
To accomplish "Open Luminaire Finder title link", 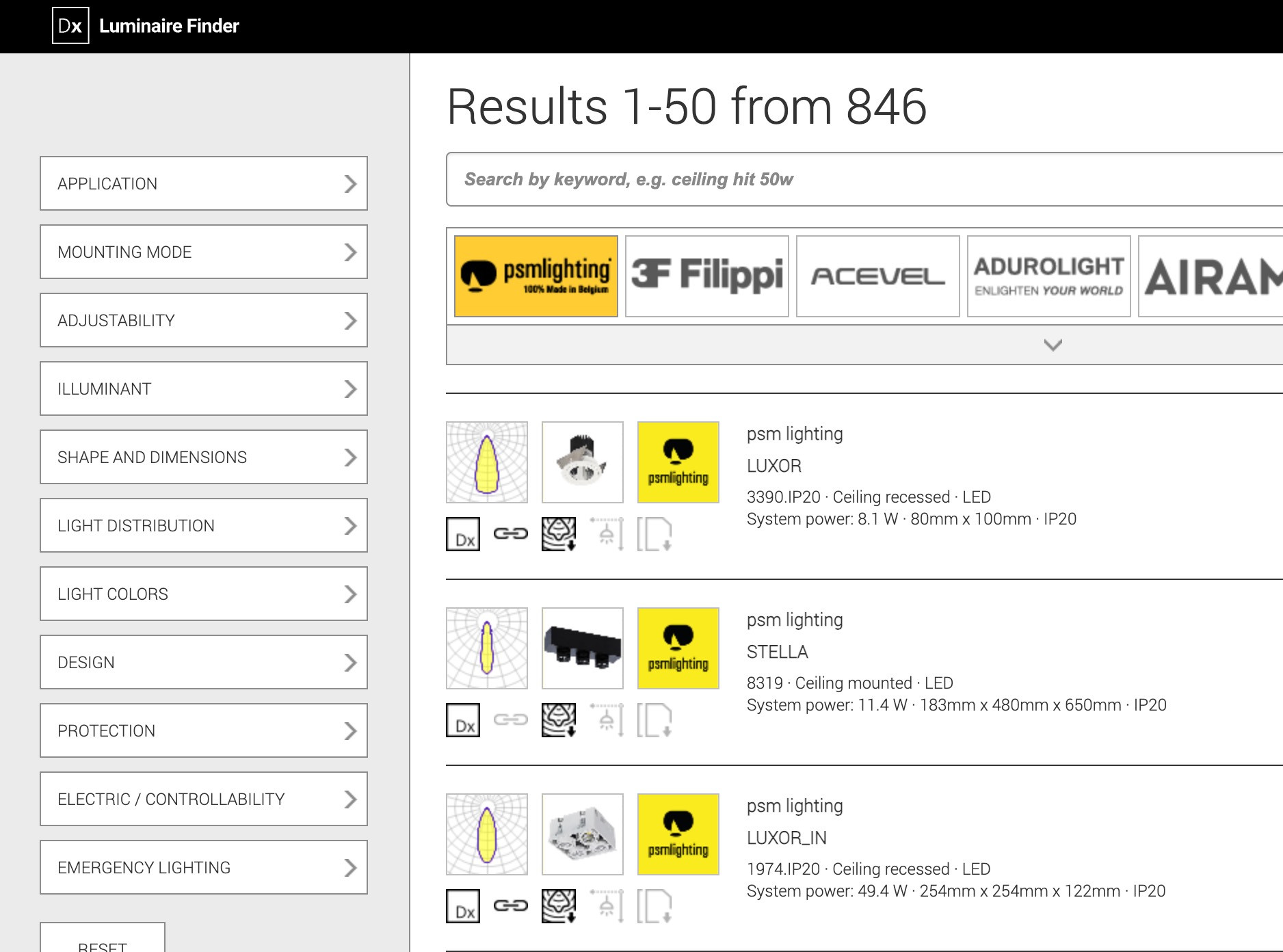I will tap(169, 26).
